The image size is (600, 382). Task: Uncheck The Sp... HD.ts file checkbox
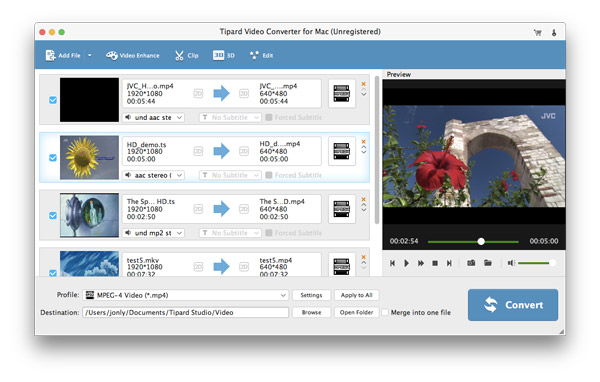(53, 215)
